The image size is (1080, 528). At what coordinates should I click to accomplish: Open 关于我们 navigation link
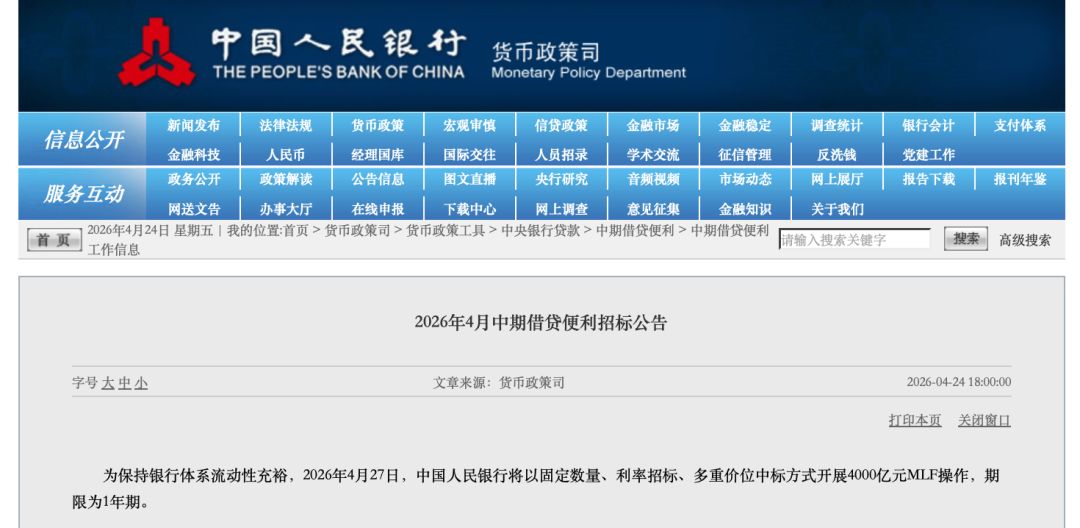(x=837, y=209)
